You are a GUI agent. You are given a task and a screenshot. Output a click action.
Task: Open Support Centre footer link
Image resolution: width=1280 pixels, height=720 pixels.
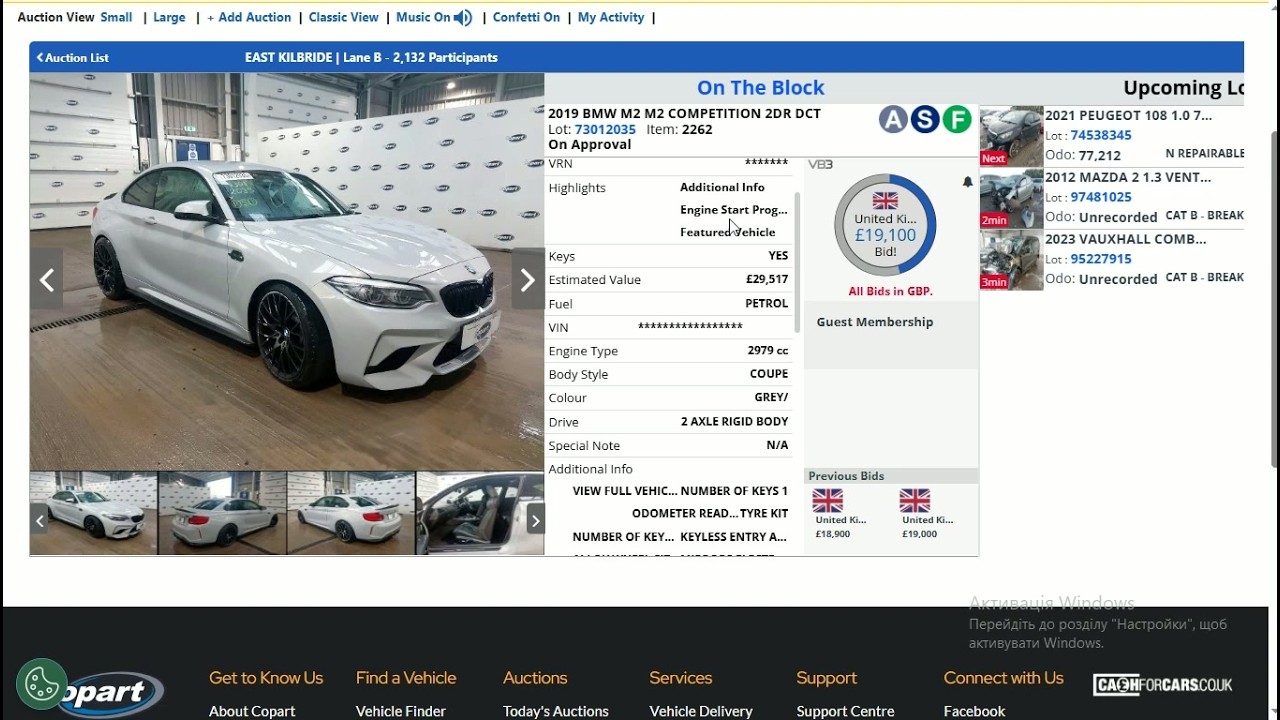tap(846, 711)
